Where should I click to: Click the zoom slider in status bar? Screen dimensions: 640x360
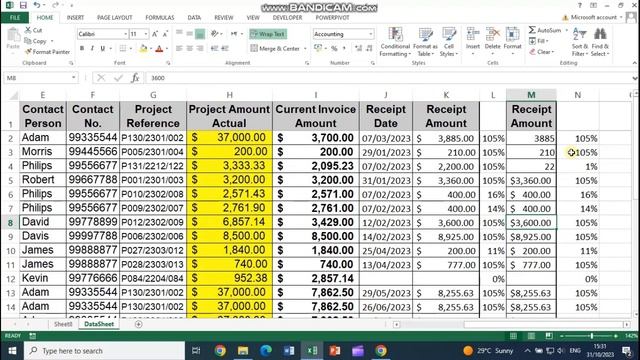point(591,336)
